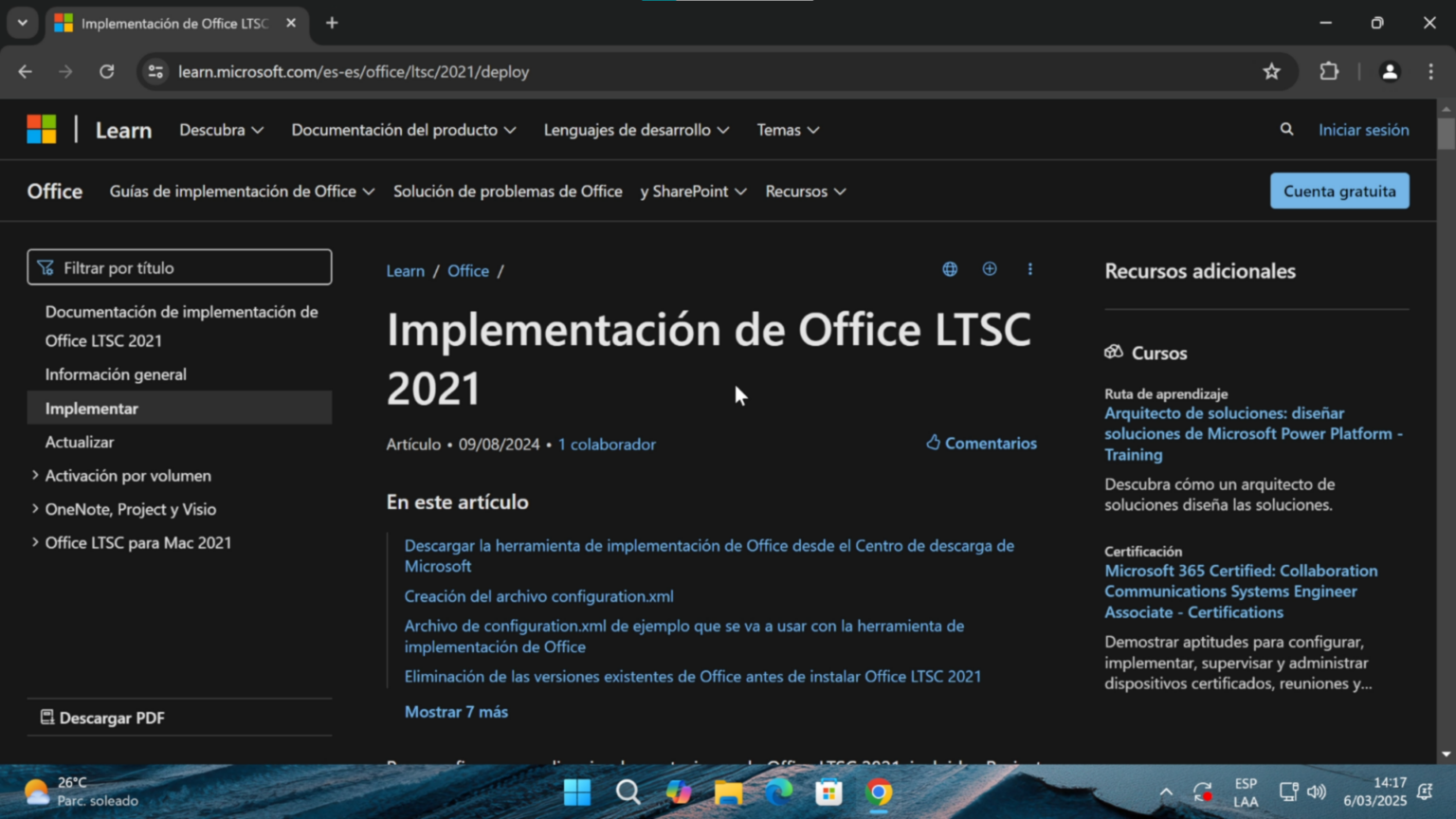Click 'Mostrar 7 más' to expand the article list
Image resolution: width=1456 pixels, height=819 pixels.
(x=456, y=711)
